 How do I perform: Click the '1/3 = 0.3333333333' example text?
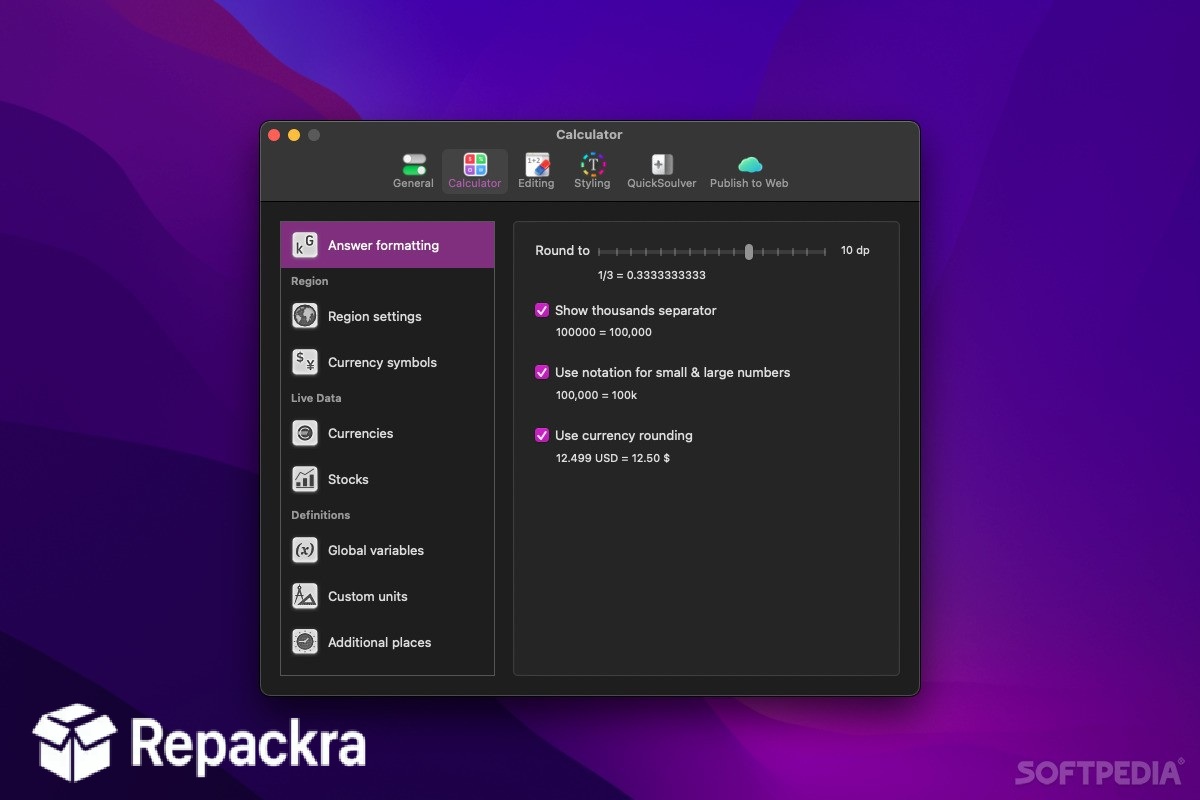(x=652, y=275)
